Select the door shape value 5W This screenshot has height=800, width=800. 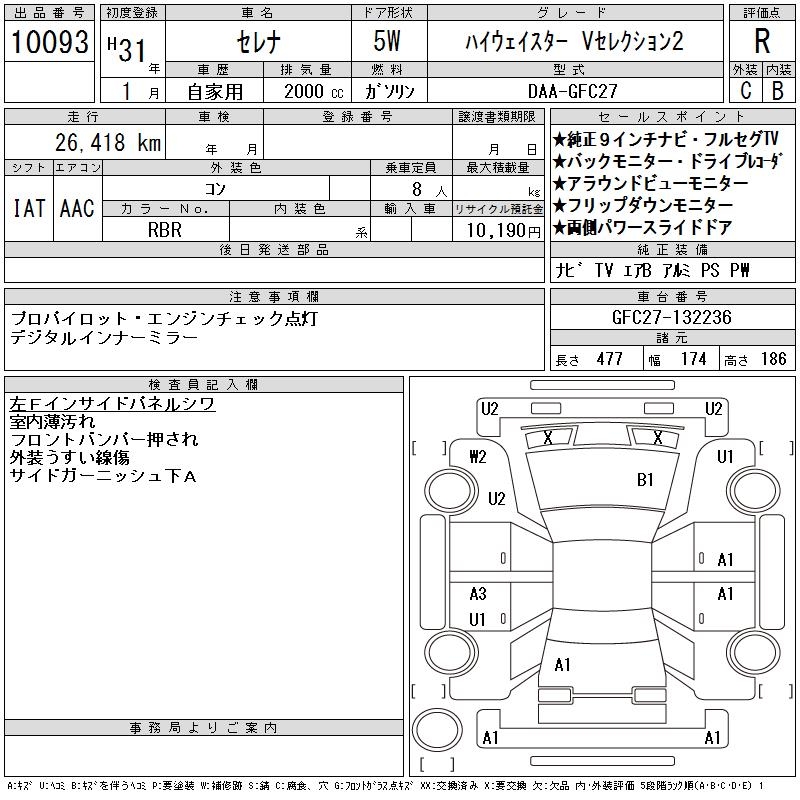coord(387,41)
